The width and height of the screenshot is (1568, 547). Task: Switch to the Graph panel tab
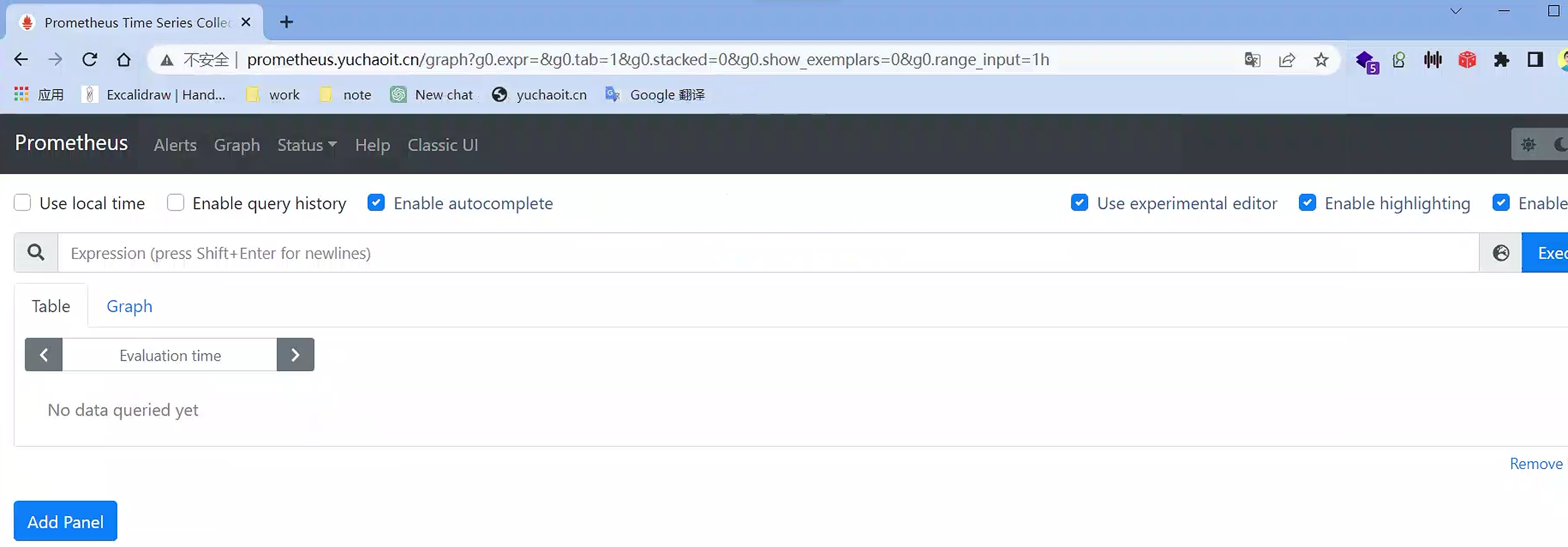tap(129, 306)
